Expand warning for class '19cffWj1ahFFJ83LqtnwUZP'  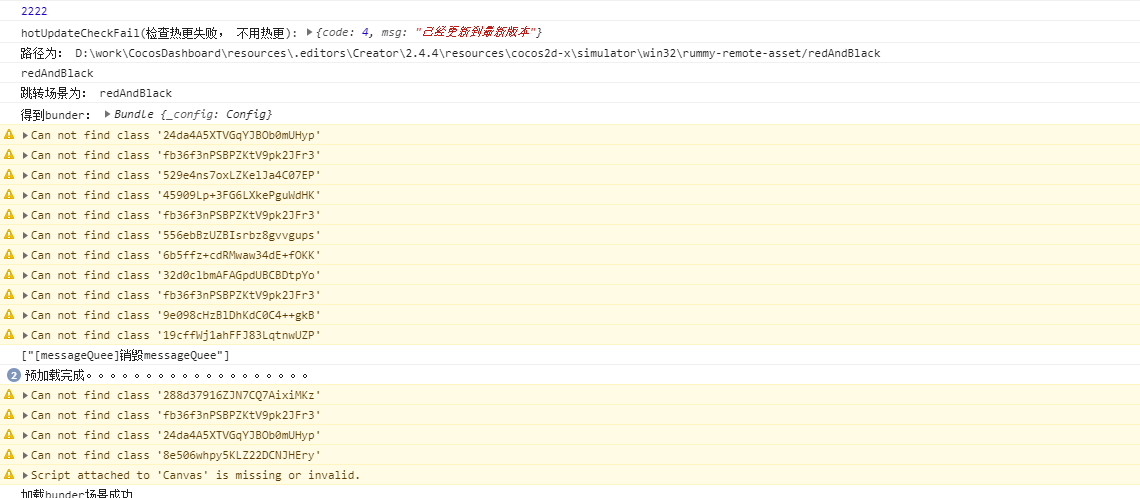[x=26, y=335]
